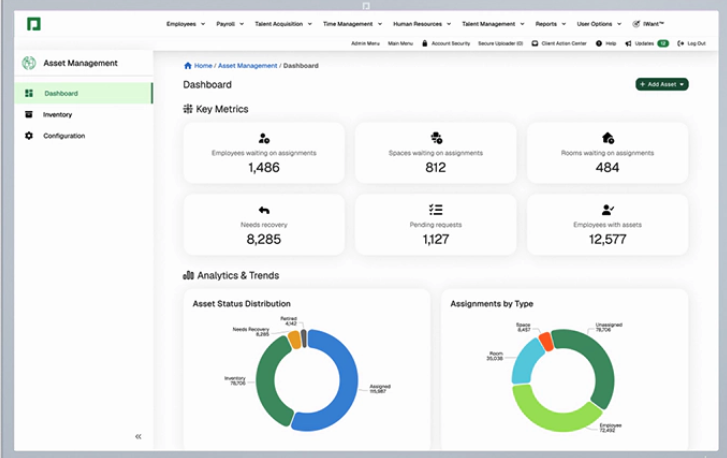Click the Asset Management module icon
The image size is (727, 458).
(x=29, y=63)
